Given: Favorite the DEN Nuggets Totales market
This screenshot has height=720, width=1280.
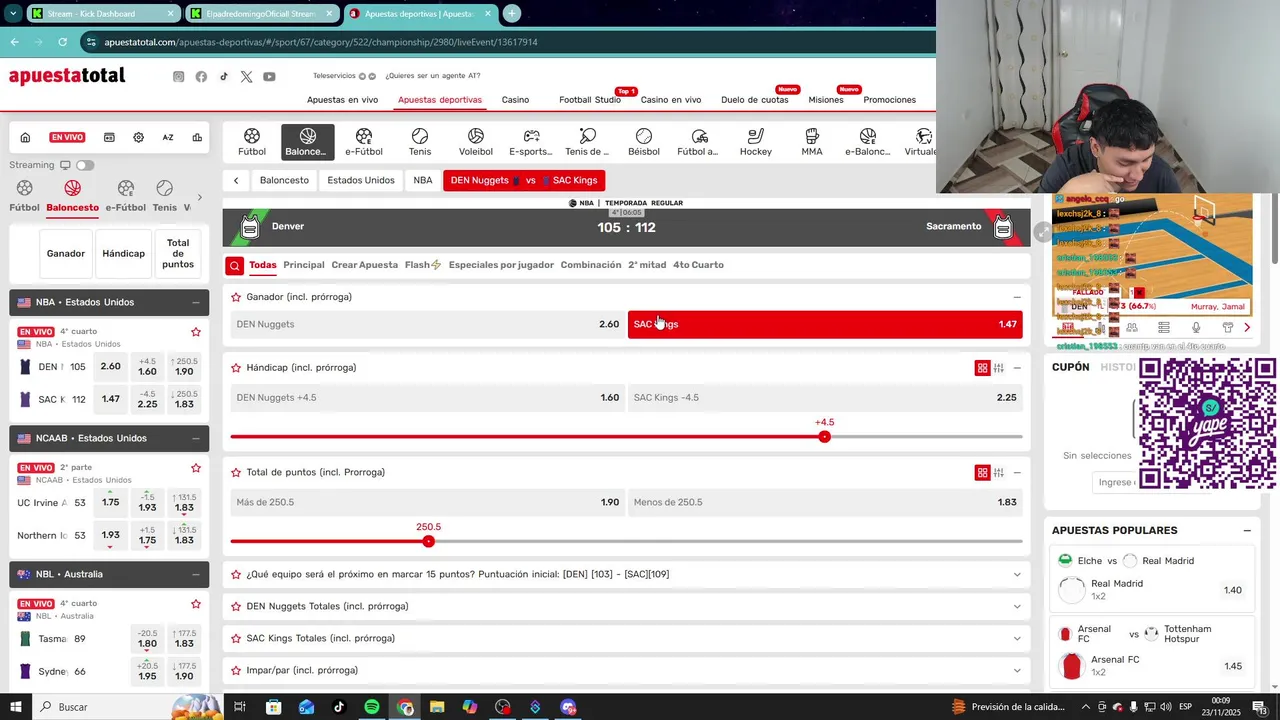Looking at the screenshot, I should click(x=236, y=607).
